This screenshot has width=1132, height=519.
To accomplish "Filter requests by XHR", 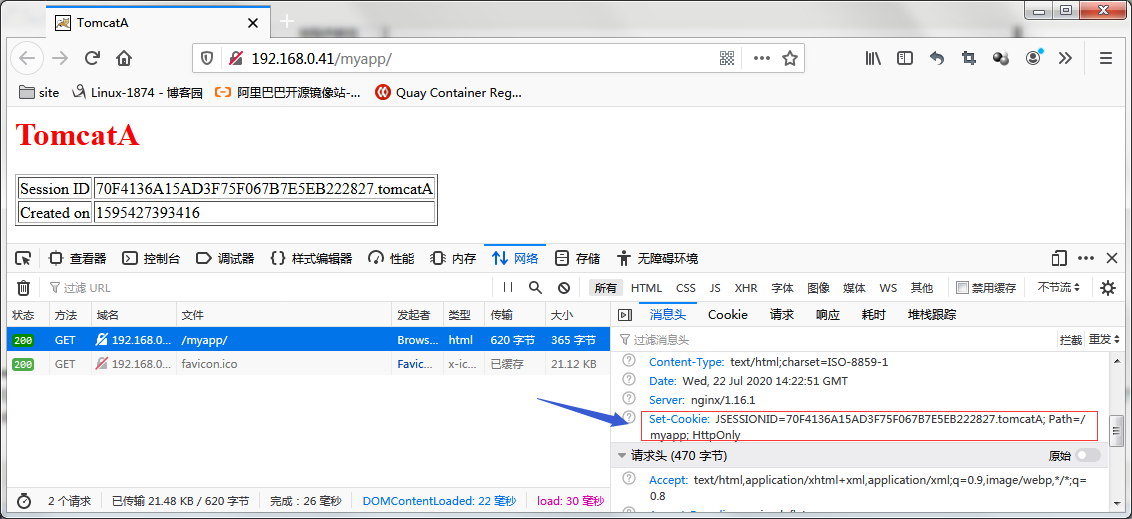I will pyautogui.click(x=746, y=288).
